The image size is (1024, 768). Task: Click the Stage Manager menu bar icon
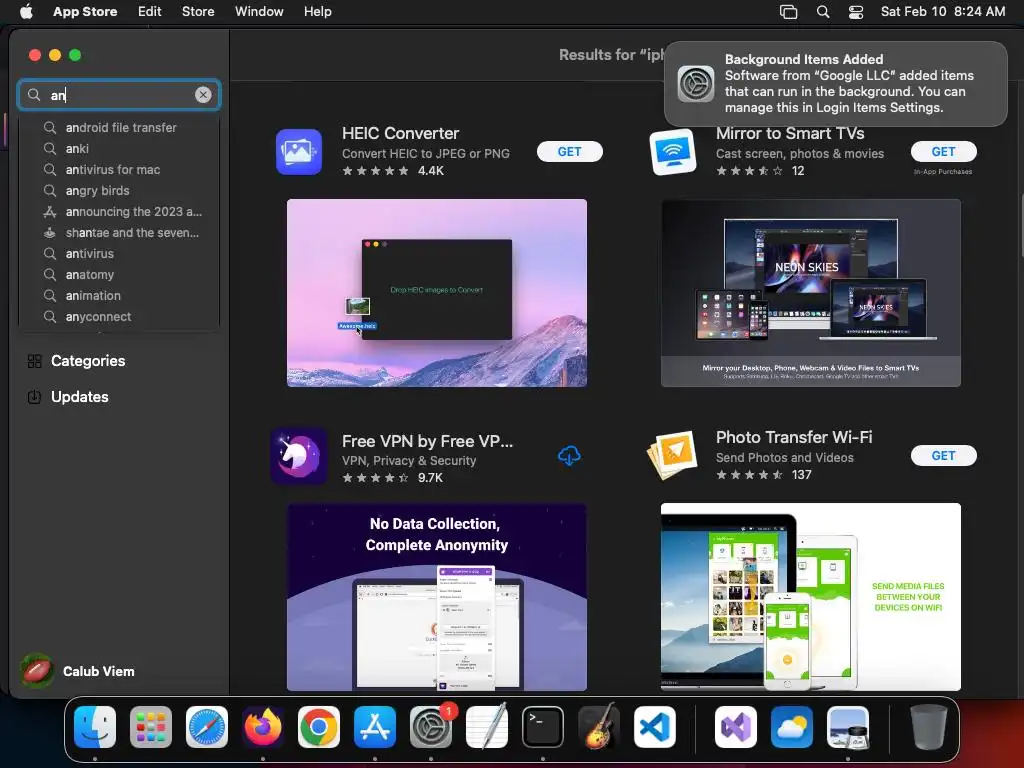[788, 12]
